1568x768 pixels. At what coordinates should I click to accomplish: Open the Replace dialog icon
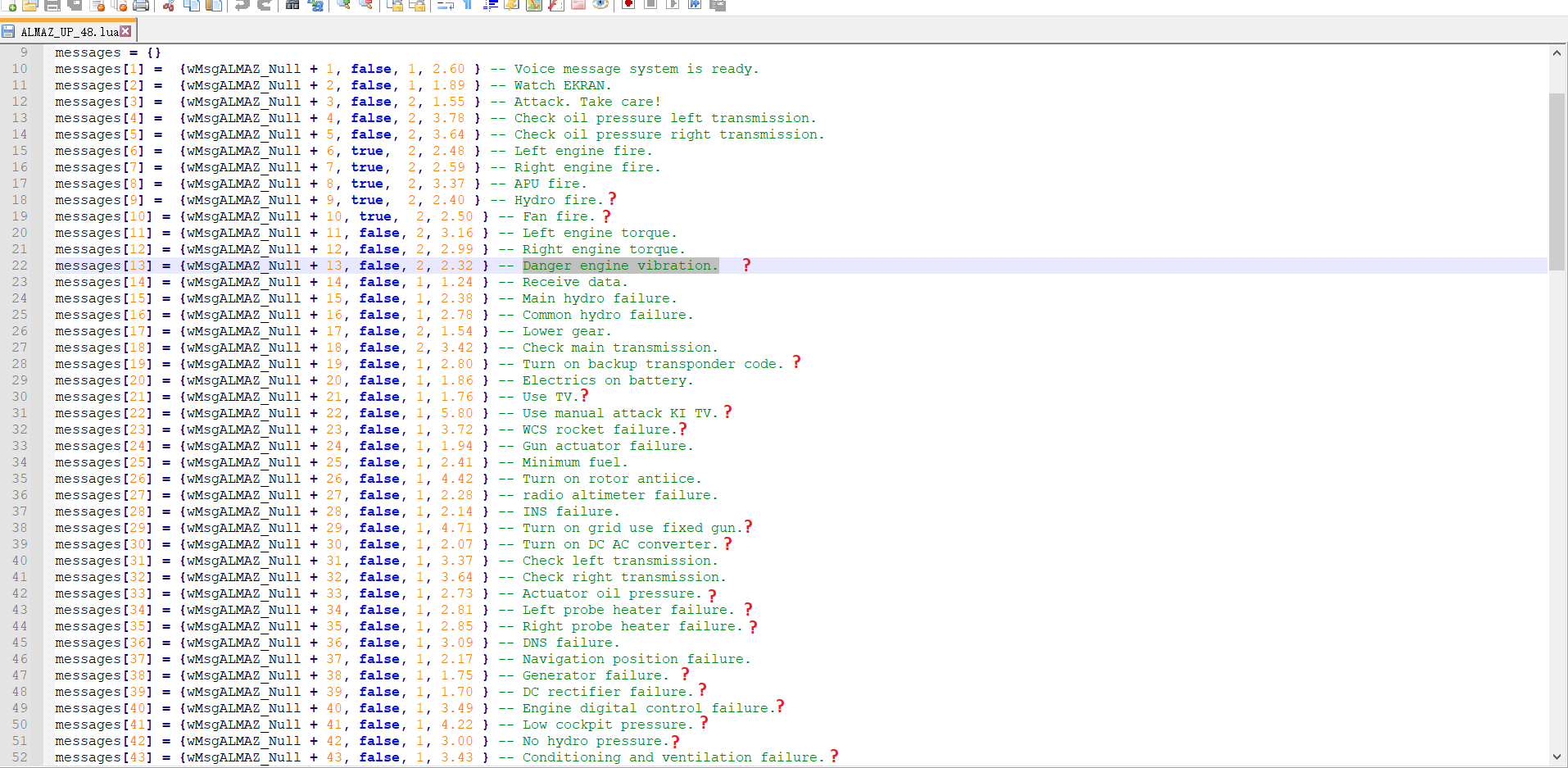pos(315,5)
